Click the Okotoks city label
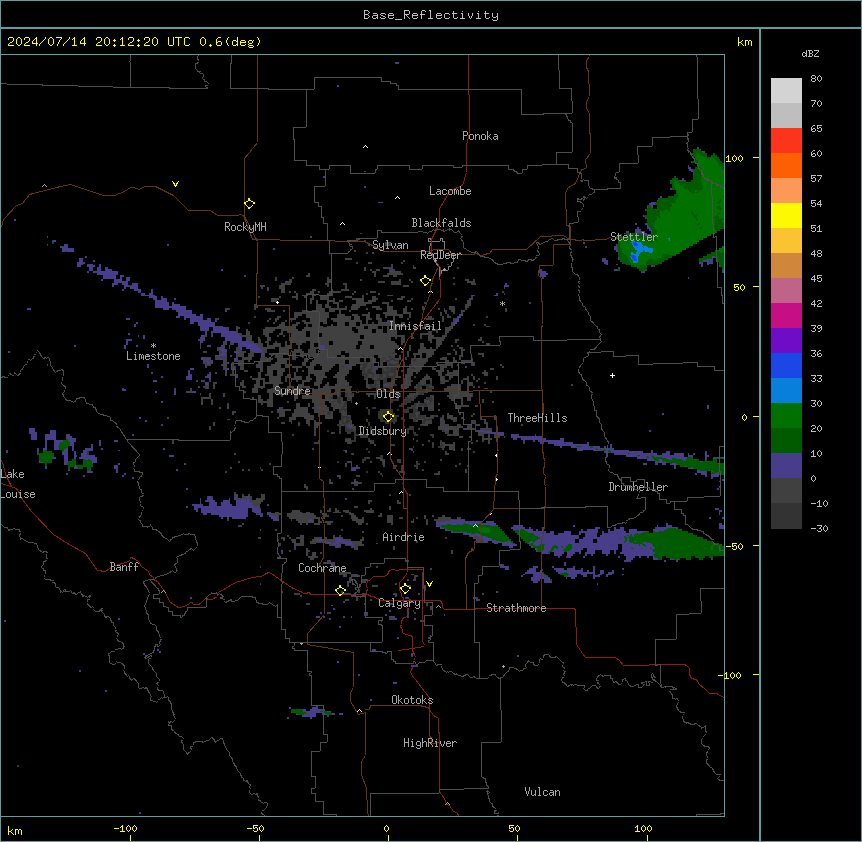 click(412, 700)
